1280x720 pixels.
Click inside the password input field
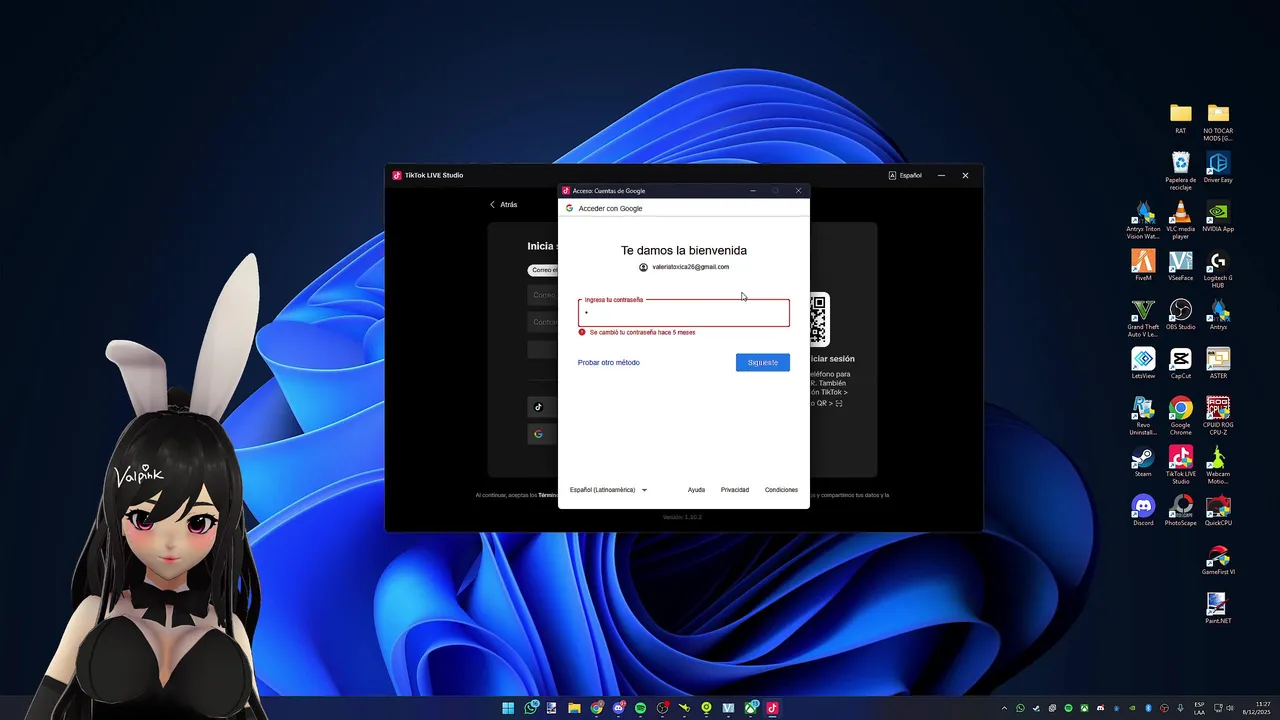click(x=684, y=313)
